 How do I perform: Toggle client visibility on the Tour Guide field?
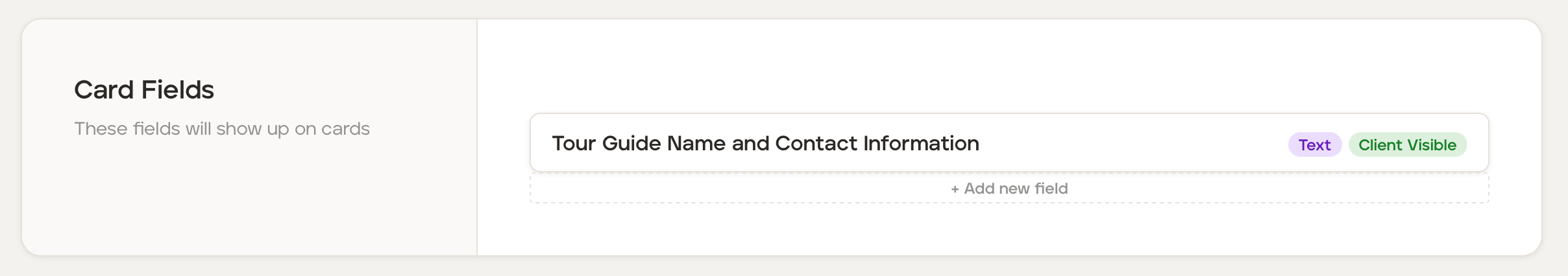pyautogui.click(x=1407, y=145)
